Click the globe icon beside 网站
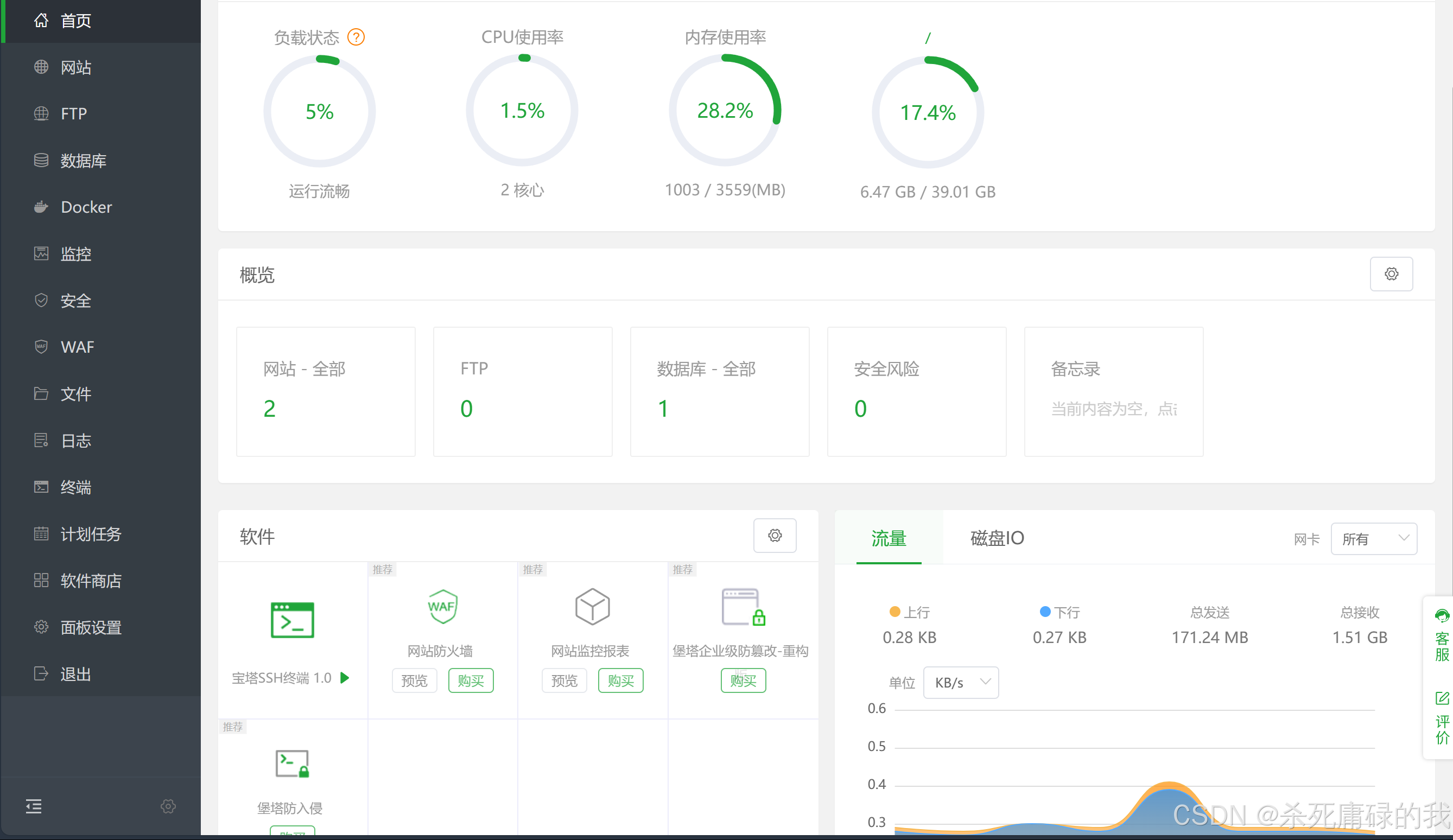Image resolution: width=1453 pixels, height=840 pixels. coord(41,67)
